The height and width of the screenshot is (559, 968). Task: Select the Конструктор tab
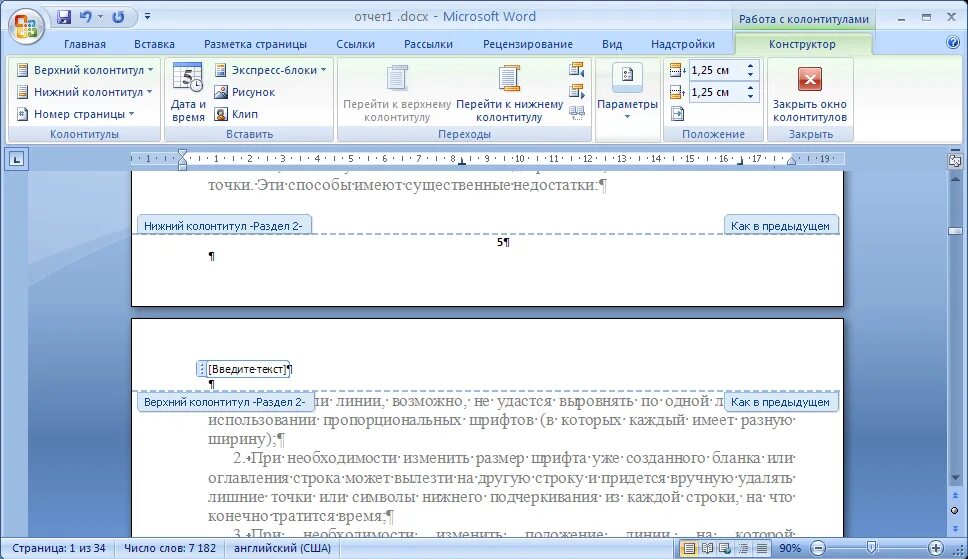click(x=802, y=44)
